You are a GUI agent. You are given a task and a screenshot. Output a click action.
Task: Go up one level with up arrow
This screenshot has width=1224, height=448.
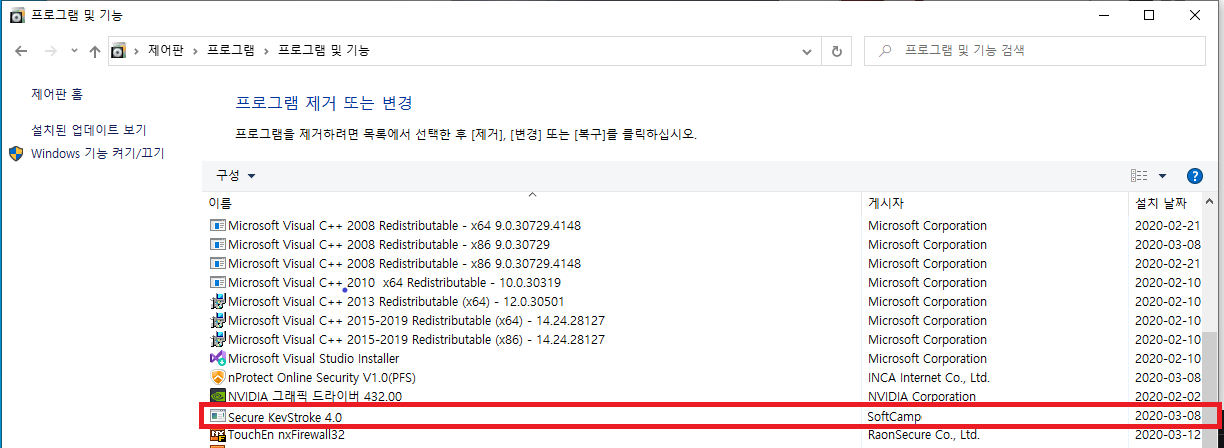point(95,50)
